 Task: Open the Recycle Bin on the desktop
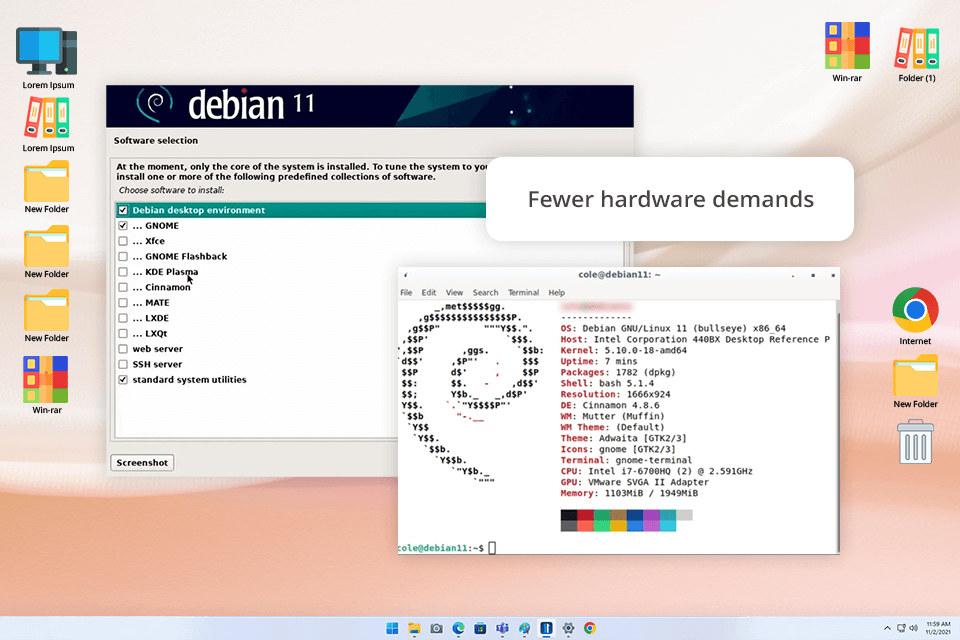915,443
